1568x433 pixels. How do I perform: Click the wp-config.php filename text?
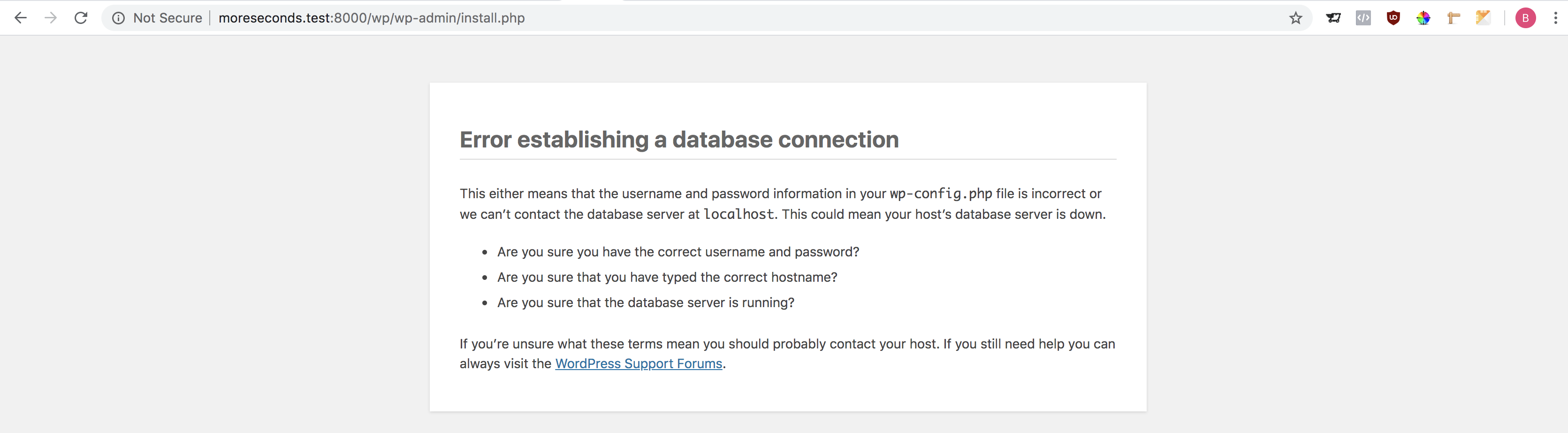(940, 193)
